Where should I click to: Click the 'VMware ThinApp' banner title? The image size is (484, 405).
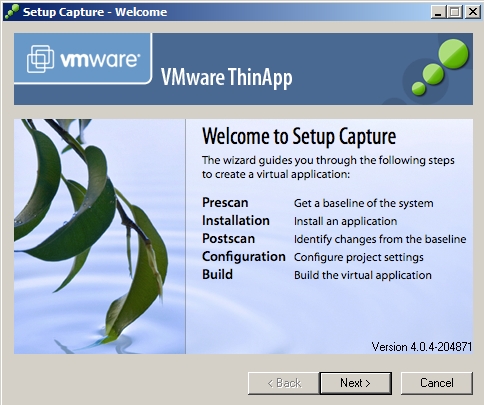pos(227,77)
